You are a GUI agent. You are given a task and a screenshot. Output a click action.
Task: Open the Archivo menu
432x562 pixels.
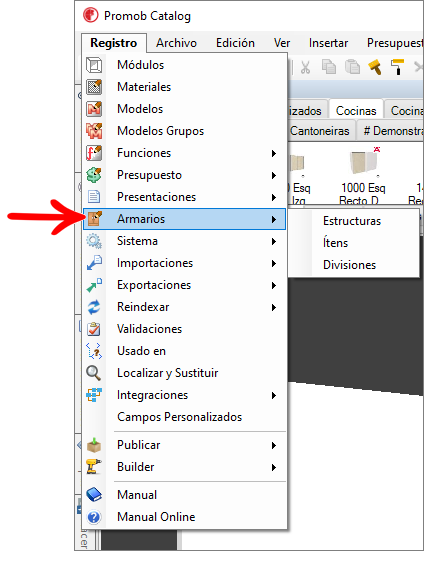point(176,43)
